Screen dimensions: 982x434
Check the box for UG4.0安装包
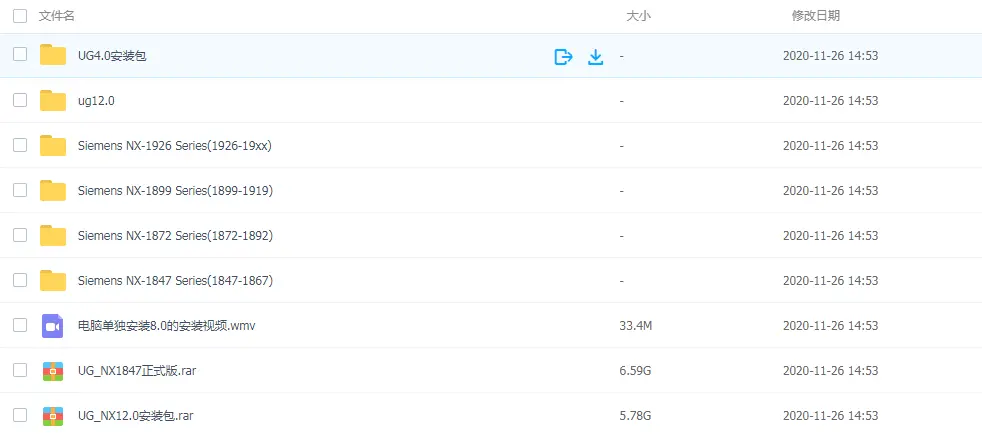pyautogui.click(x=20, y=54)
